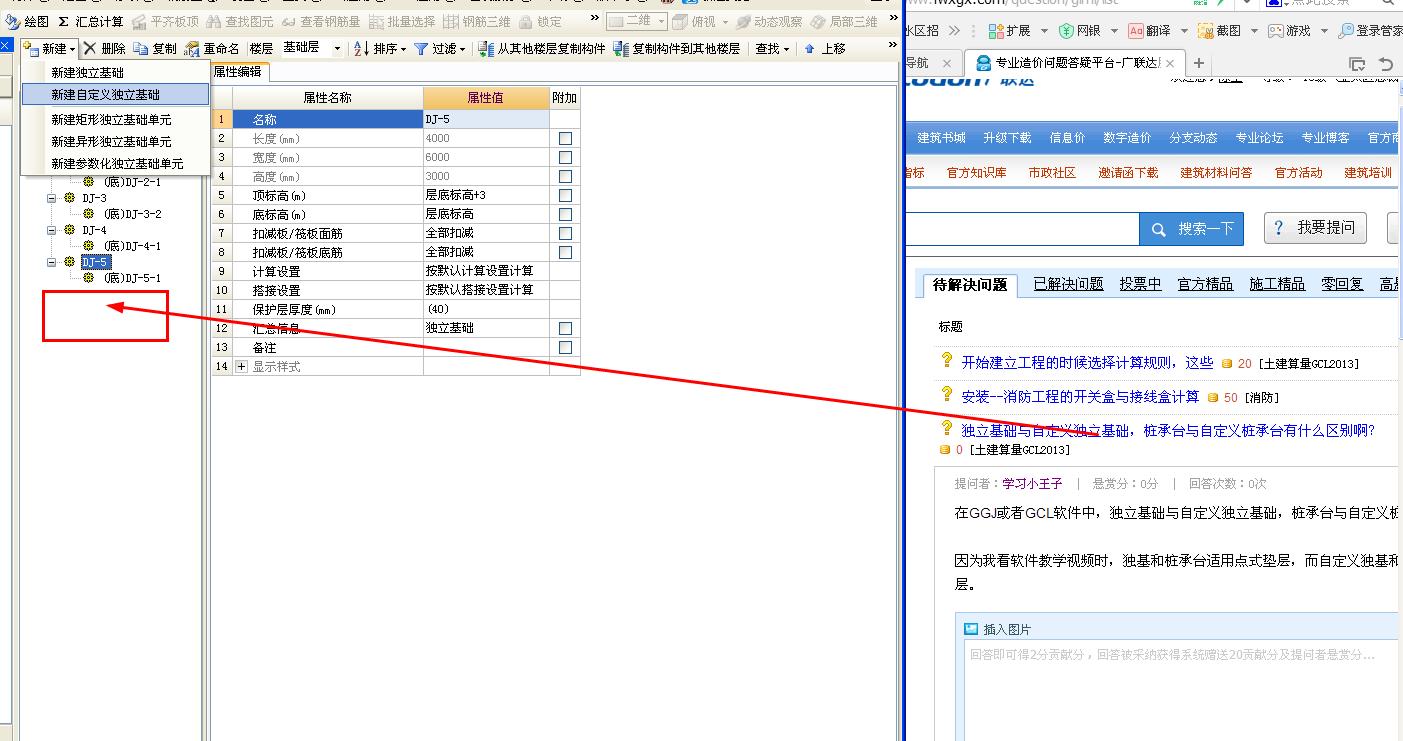Collapse the DJ-3 tree node
The image size is (1403, 741).
point(52,198)
